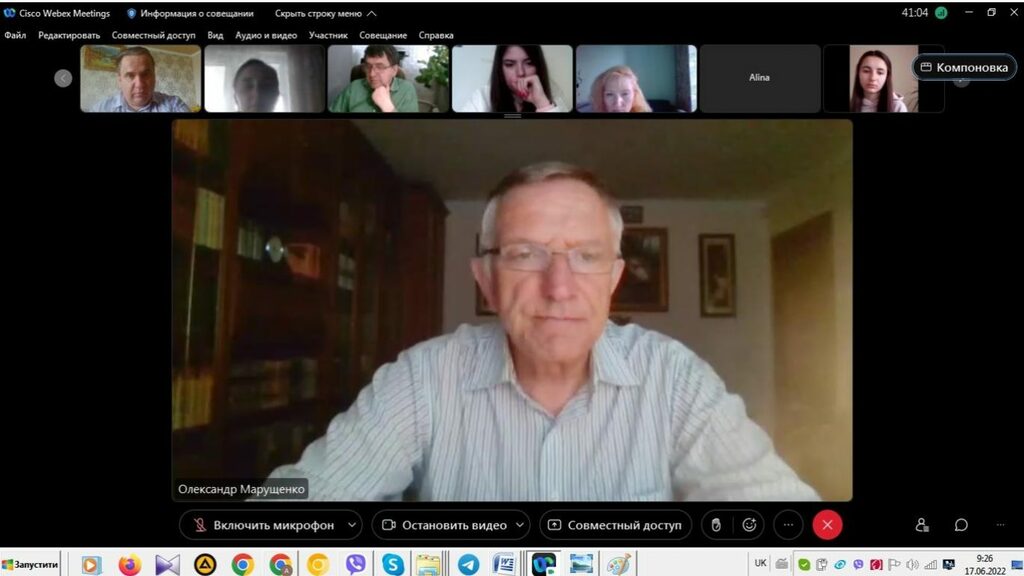Image resolution: width=1024 pixels, height=576 pixels.
Task: Open Telegram from the taskbar
Action: [468, 564]
